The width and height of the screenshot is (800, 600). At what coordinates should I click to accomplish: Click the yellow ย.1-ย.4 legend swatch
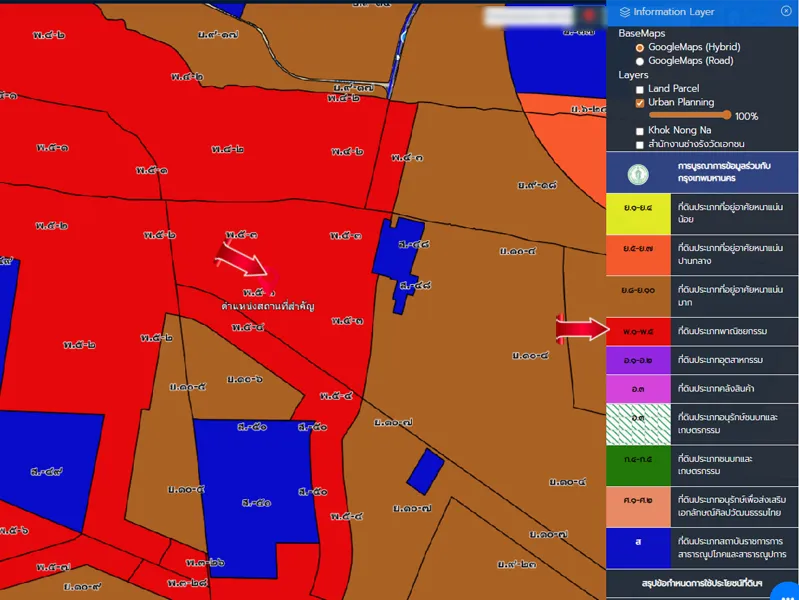(x=637, y=213)
